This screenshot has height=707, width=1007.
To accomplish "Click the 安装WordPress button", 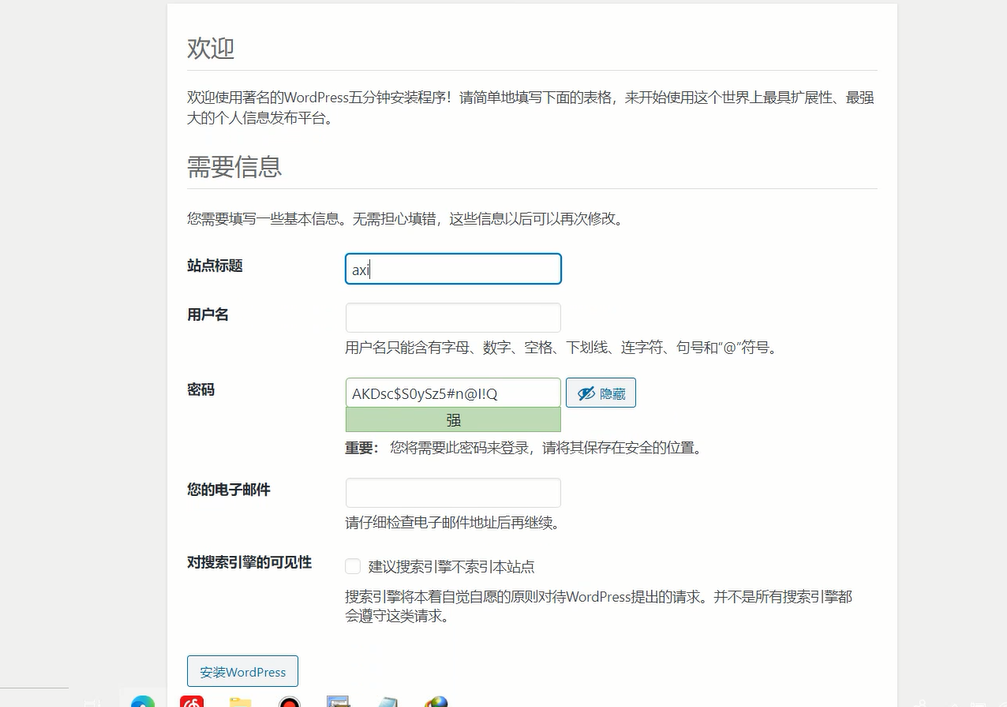I will pyautogui.click(x=242, y=671).
